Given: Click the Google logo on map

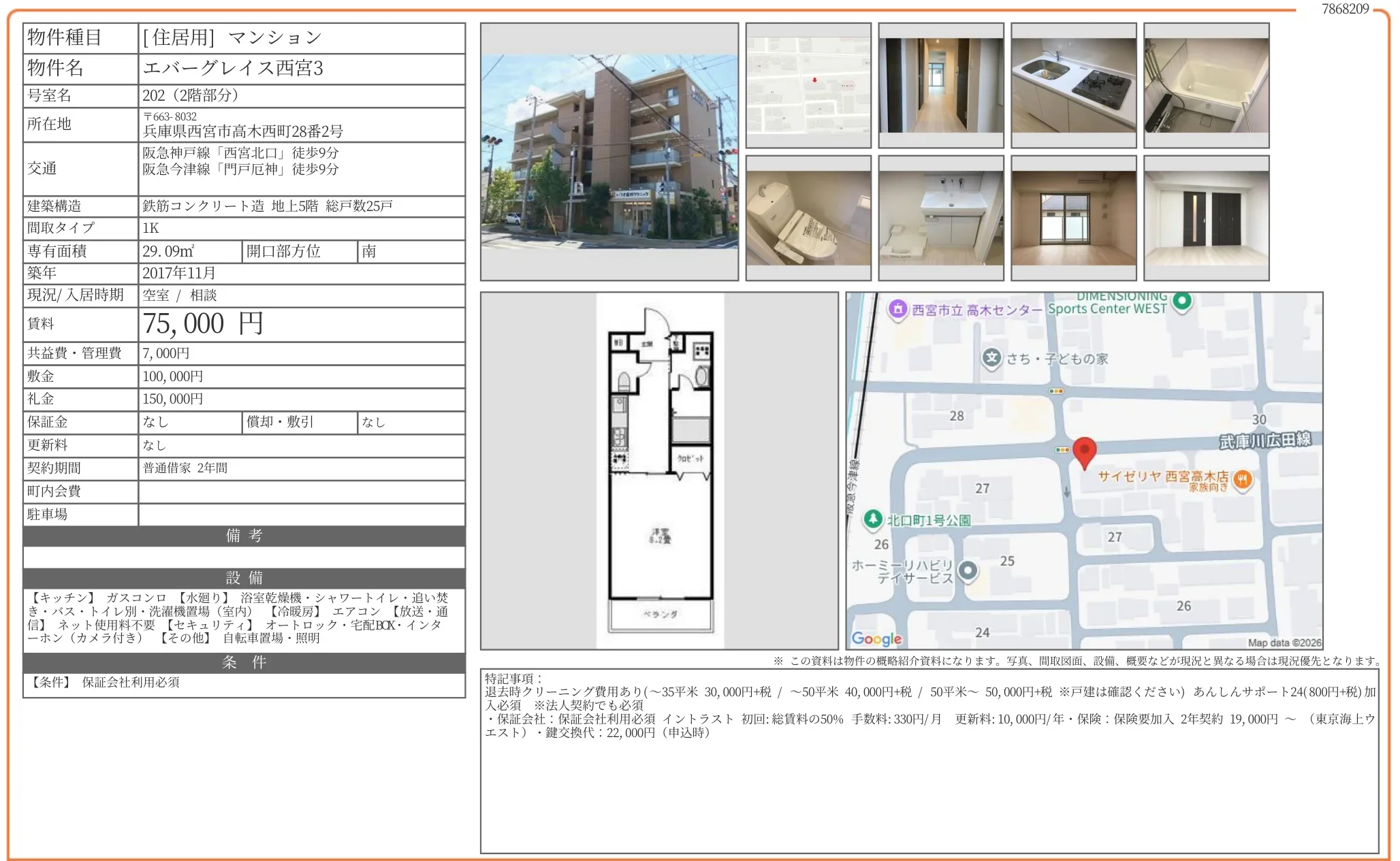Looking at the screenshot, I should coord(876,638).
